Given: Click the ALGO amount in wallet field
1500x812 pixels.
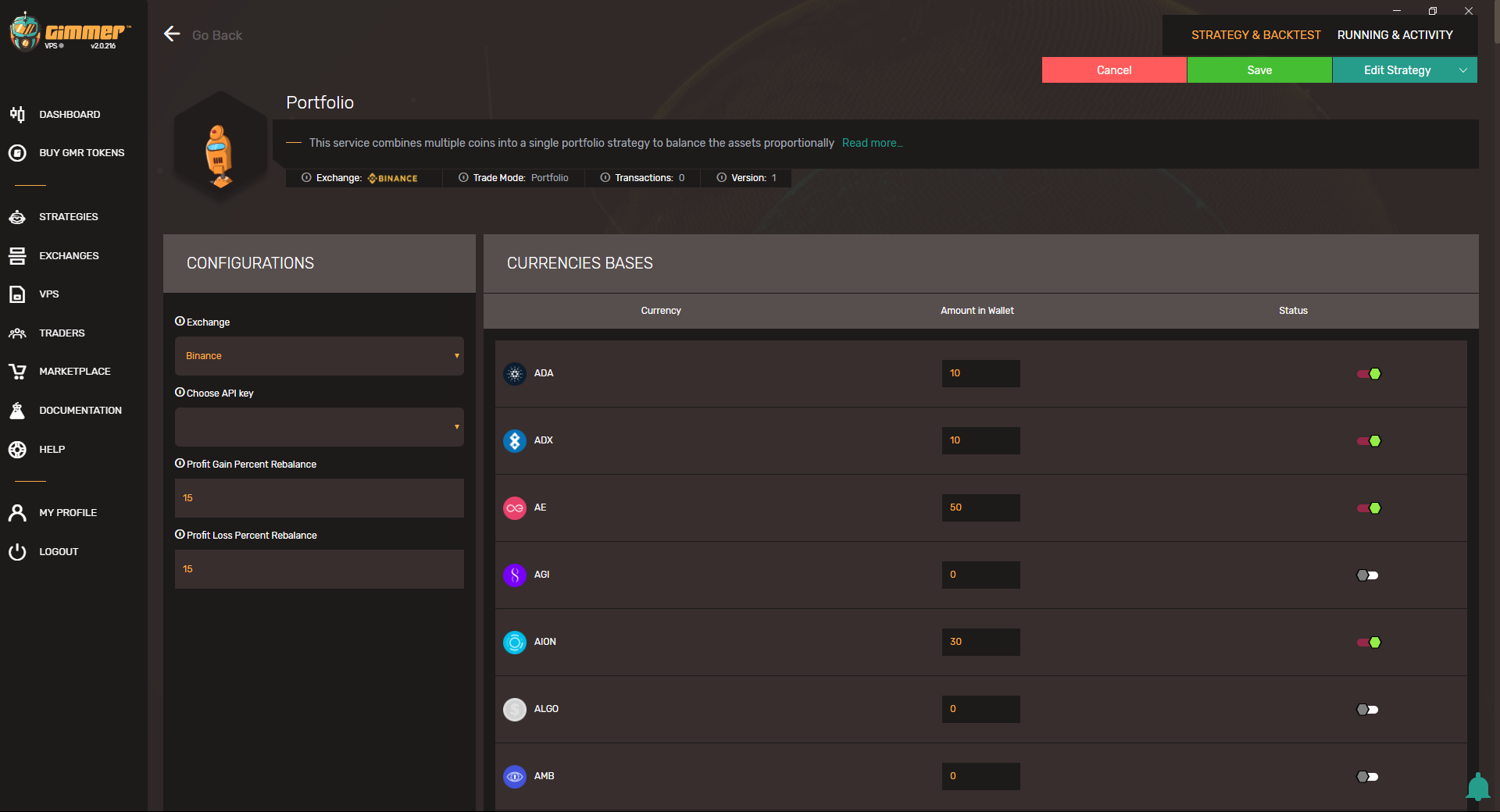Looking at the screenshot, I should click(980, 709).
